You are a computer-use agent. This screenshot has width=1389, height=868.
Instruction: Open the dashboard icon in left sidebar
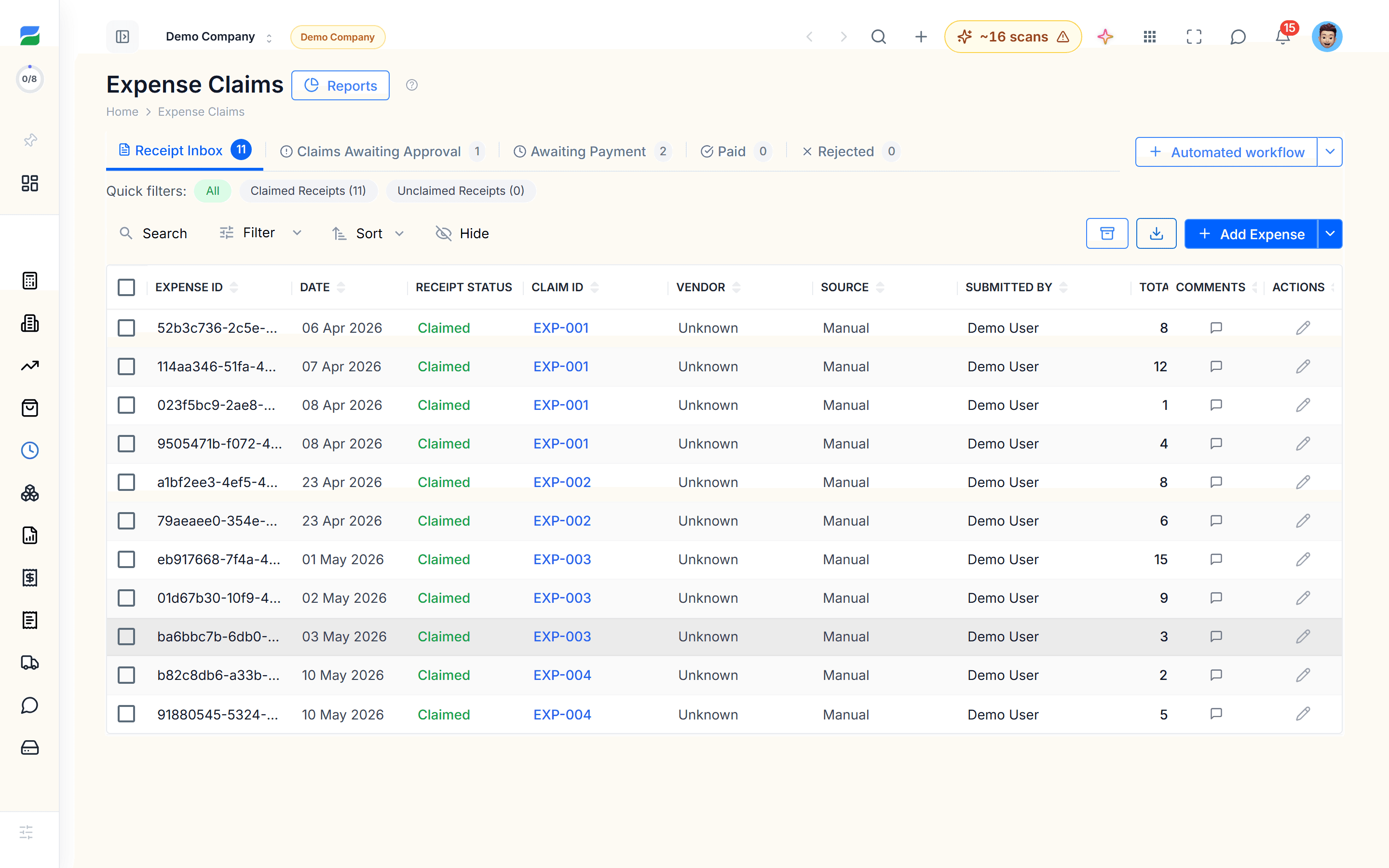(x=30, y=183)
